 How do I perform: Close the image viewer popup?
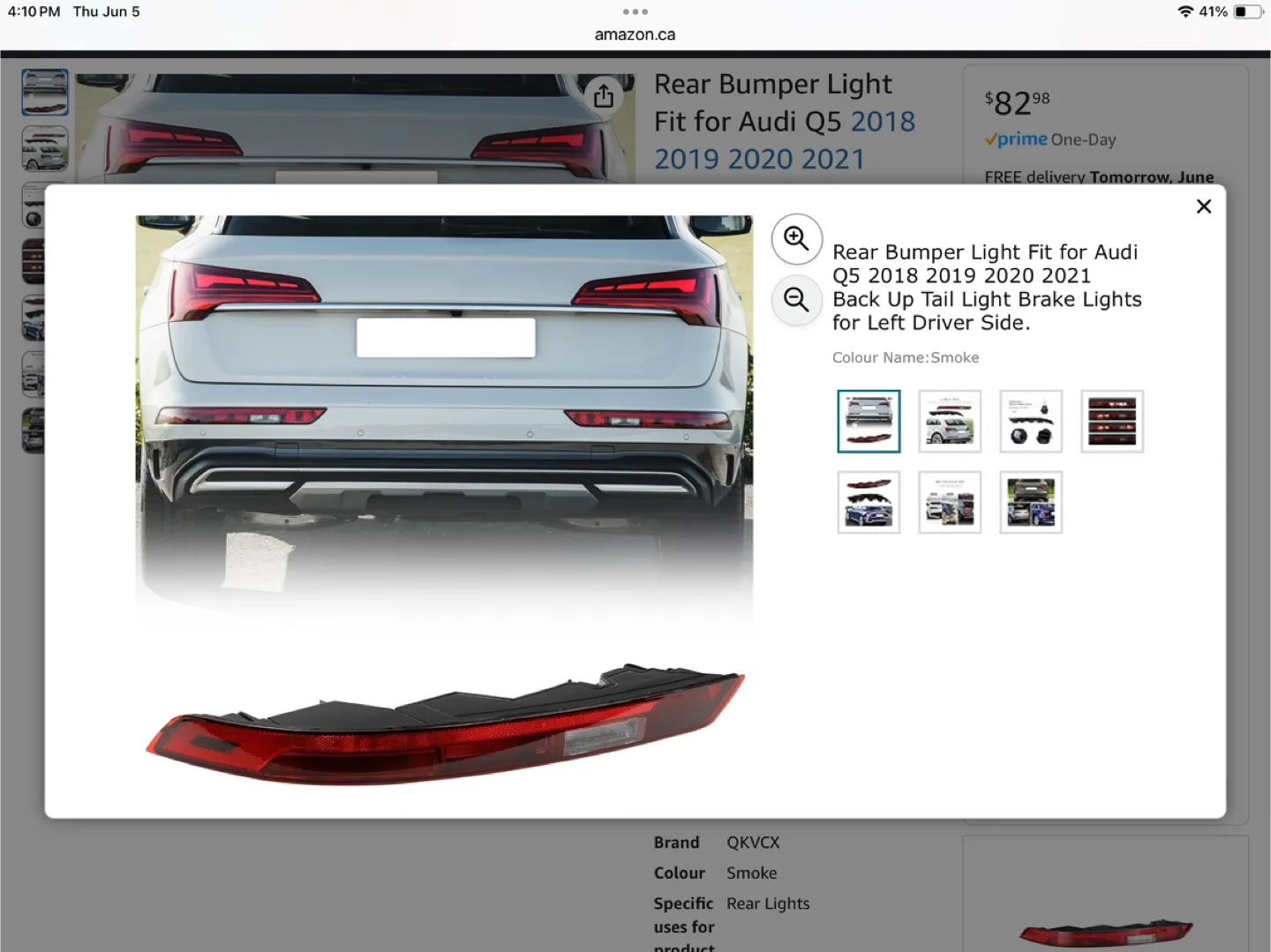click(x=1203, y=206)
